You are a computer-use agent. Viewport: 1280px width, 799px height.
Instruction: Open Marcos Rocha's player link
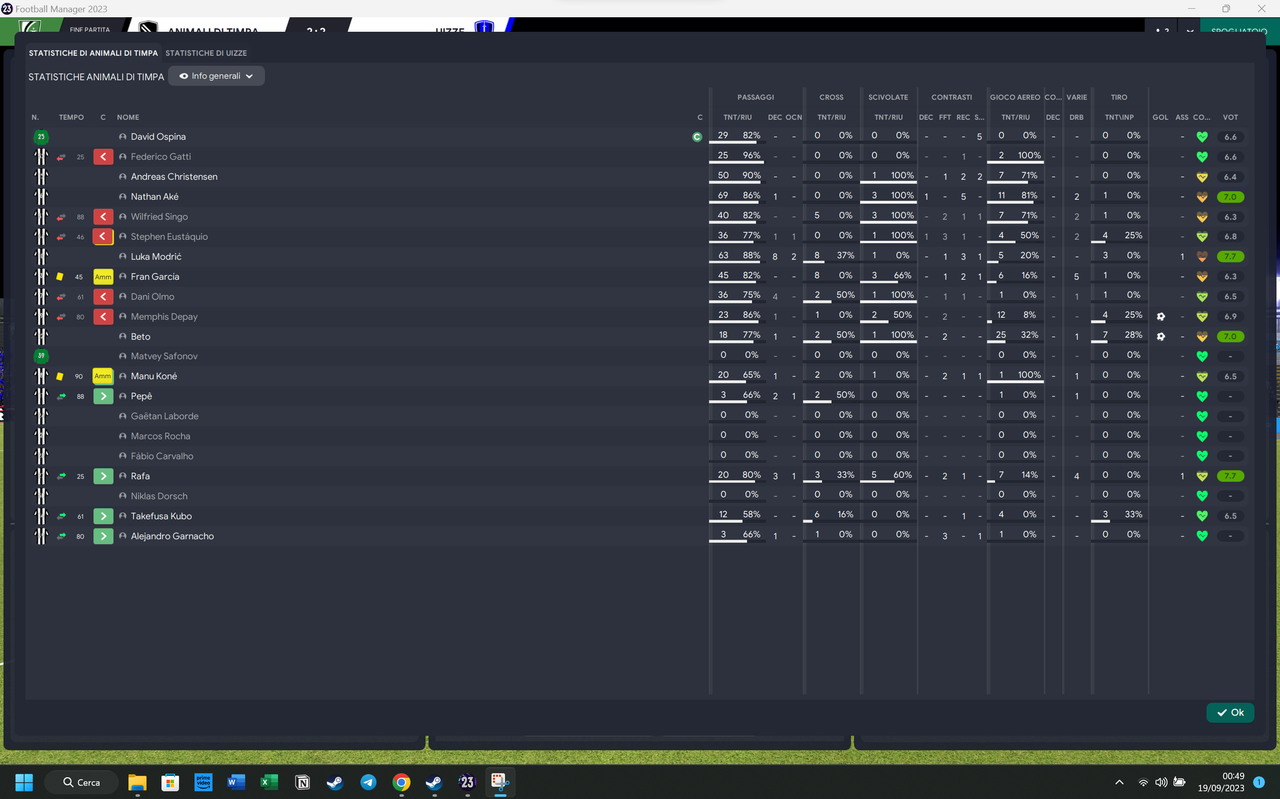(x=160, y=437)
